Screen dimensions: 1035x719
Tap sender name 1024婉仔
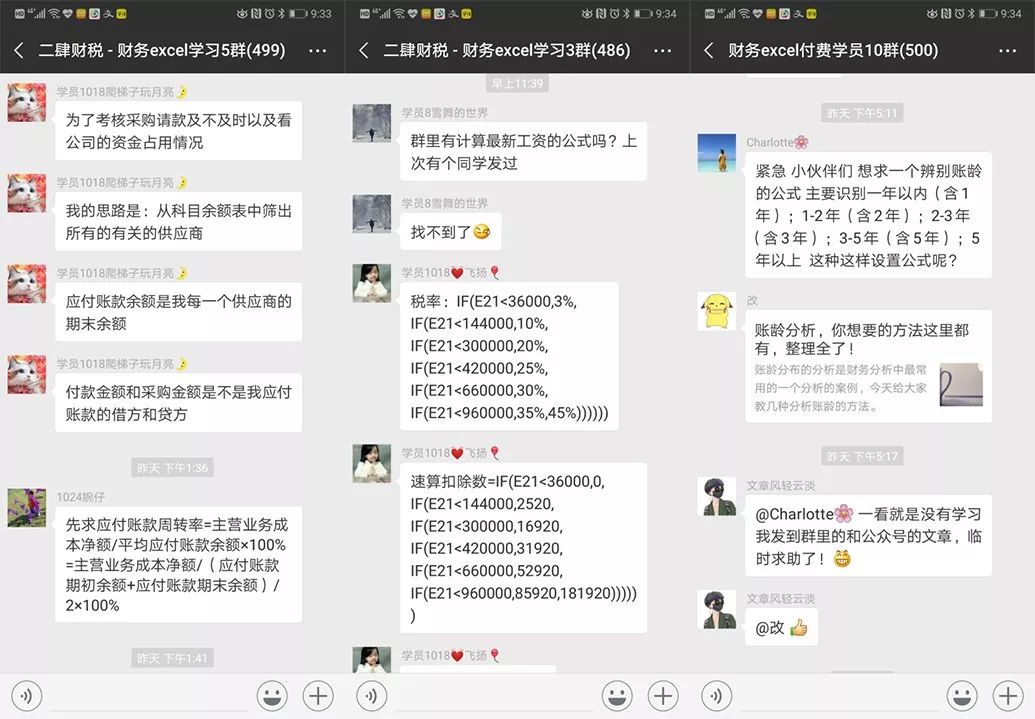click(x=81, y=496)
